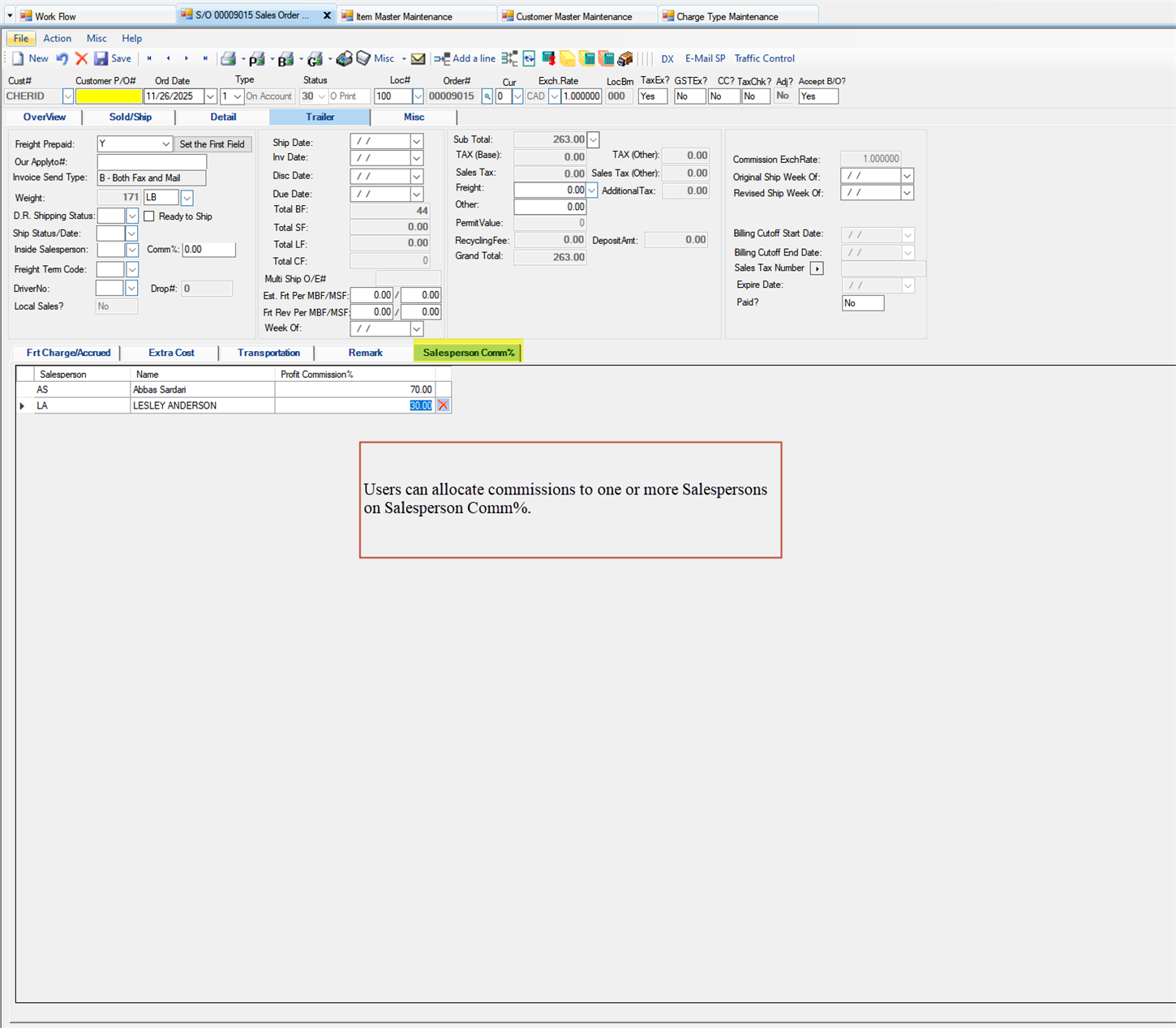
Task: Click the refresh icon on the toolbar
Action: click(529, 58)
